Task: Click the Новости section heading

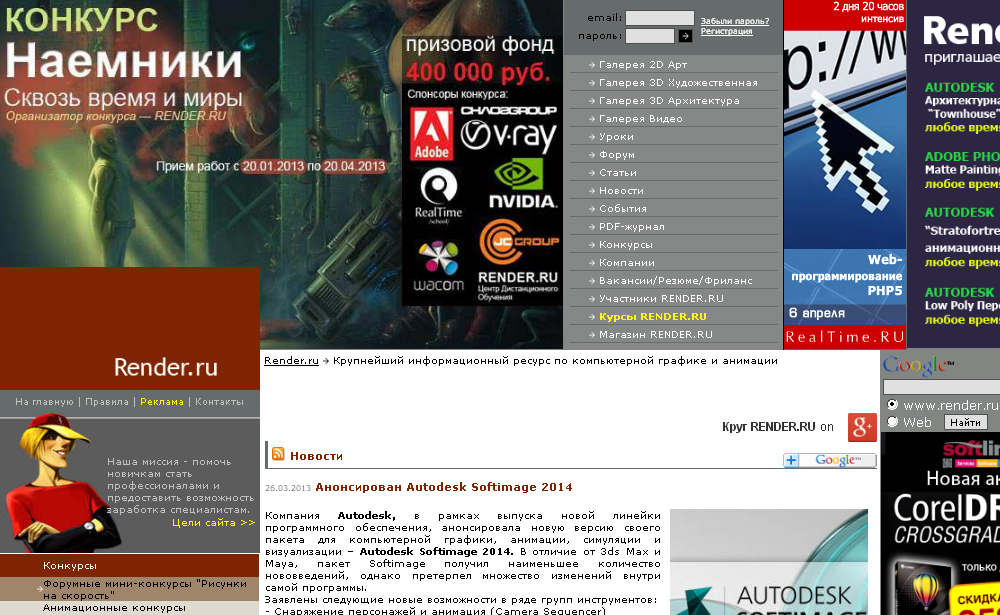Action: click(x=316, y=456)
